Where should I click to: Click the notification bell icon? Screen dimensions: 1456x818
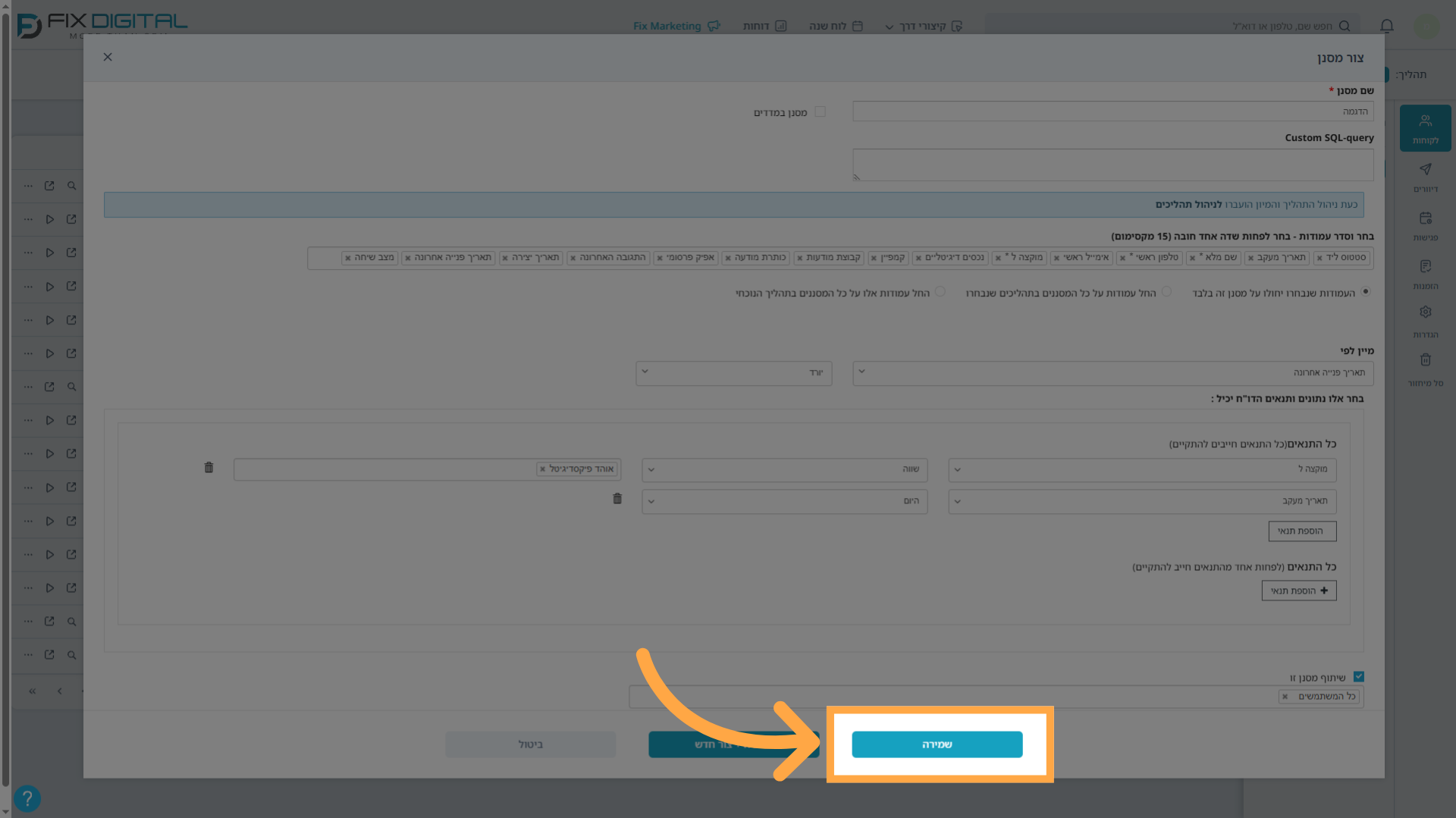click(x=1387, y=26)
